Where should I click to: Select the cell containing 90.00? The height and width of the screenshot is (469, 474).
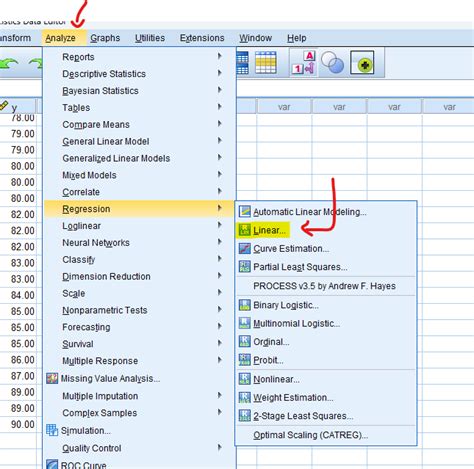pos(19,425)
